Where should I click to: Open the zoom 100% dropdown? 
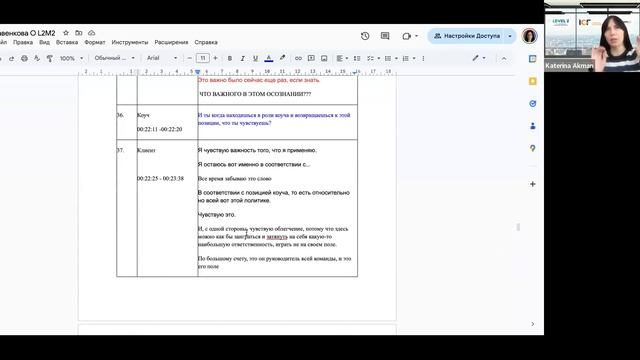(71, 58)
